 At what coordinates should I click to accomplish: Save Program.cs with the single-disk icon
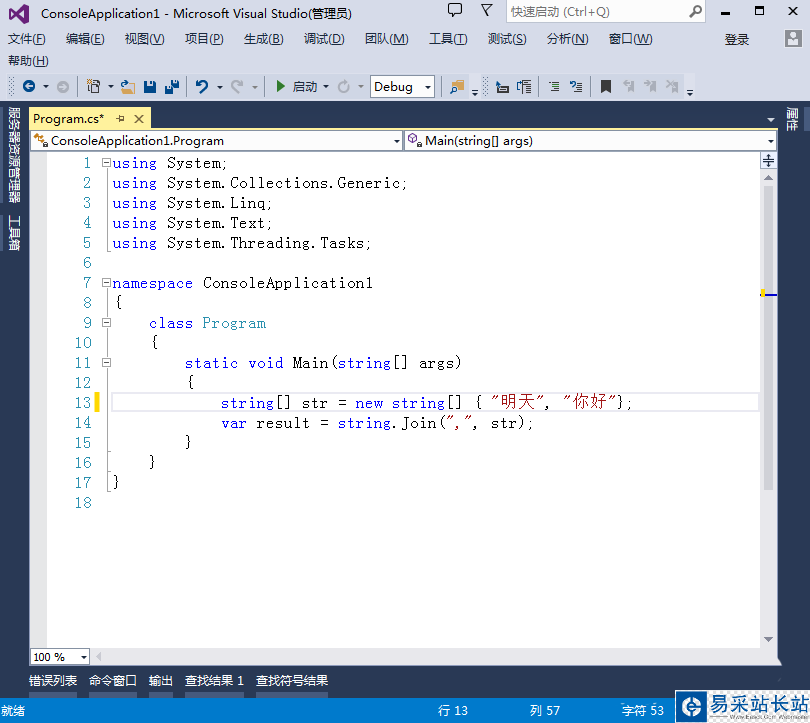point(150,87)
